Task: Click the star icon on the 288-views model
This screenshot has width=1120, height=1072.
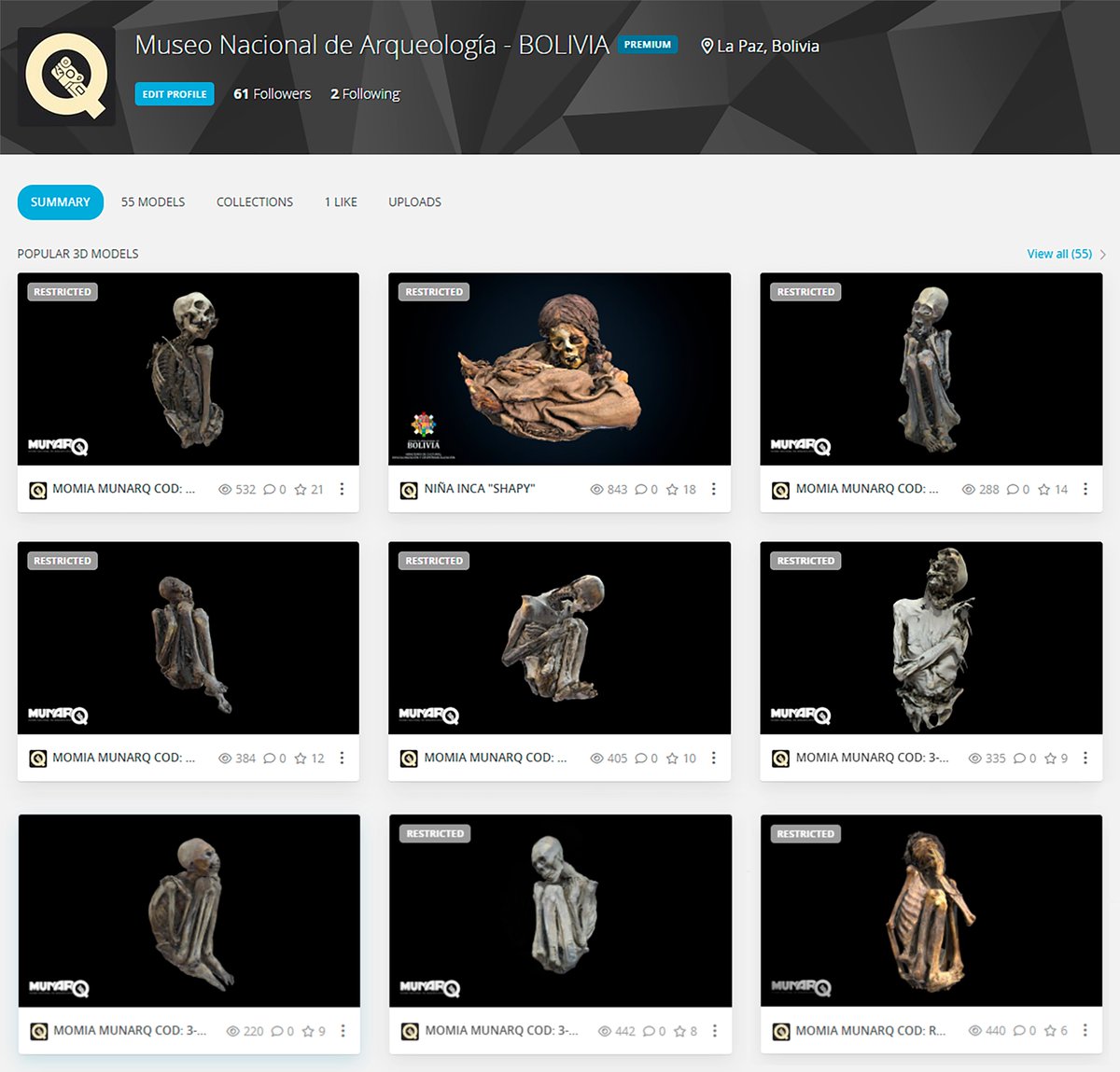Action: pos(1044,489)
